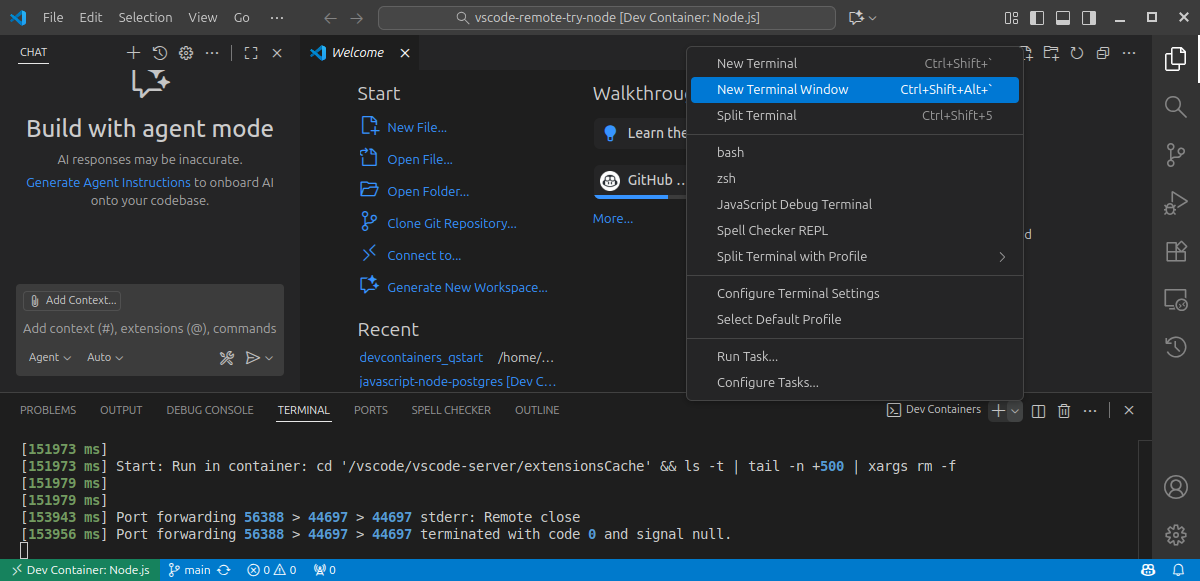
Task: Close the chat panel
Action: point(277,53)
